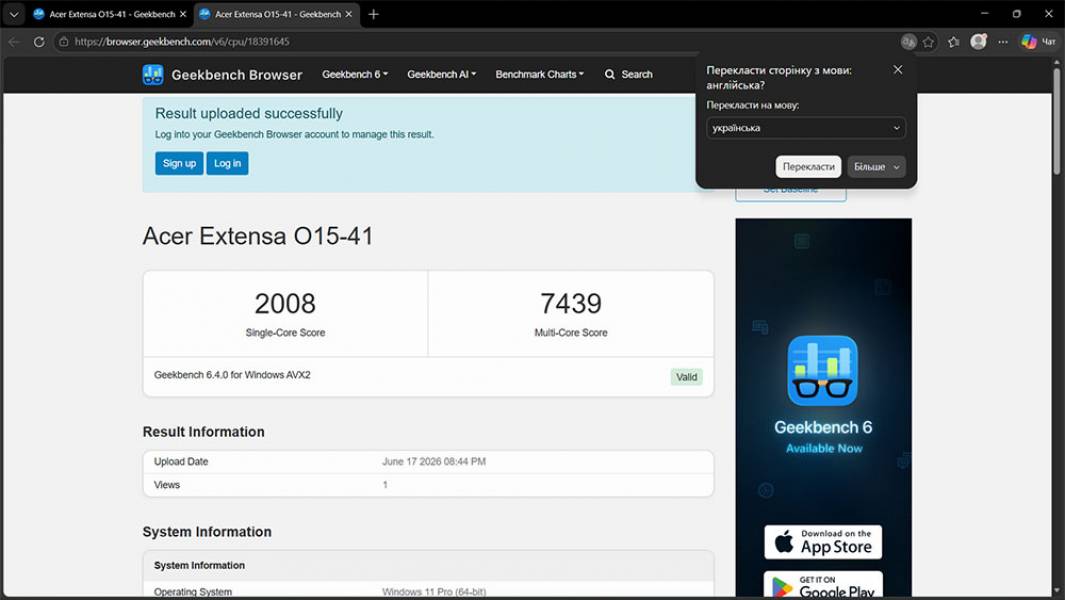The height and width of the screenshot is (600, 1065).
Task: Reload the page with refresh icon
Action: click(x=39, y=42)
